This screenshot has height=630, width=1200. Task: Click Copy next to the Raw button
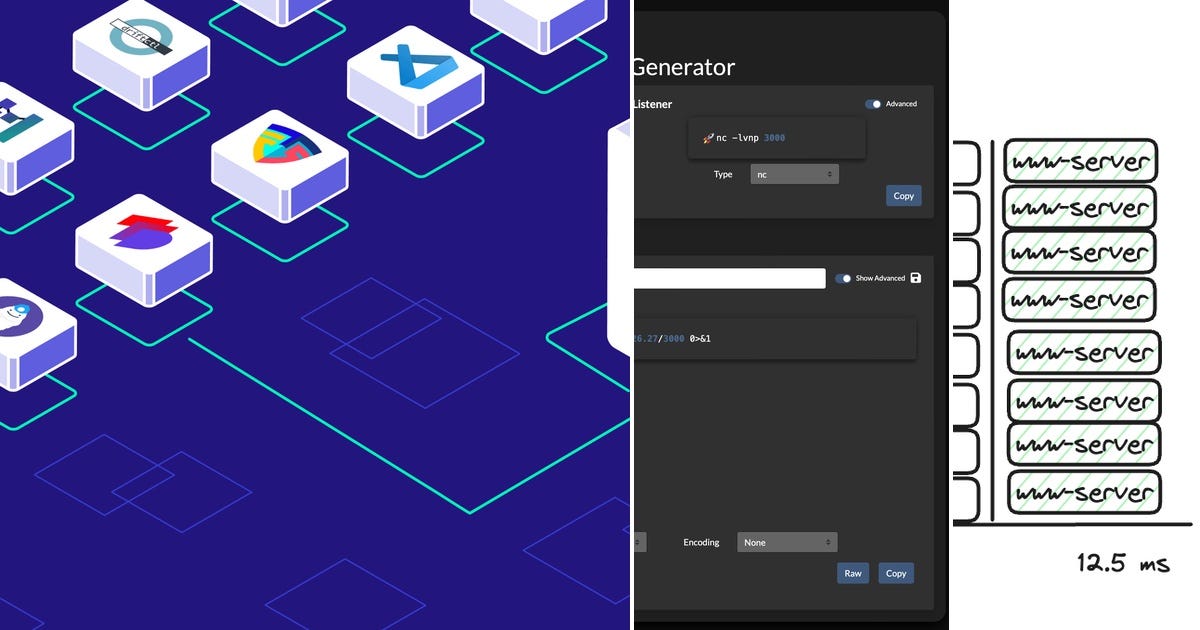point(896,573)
